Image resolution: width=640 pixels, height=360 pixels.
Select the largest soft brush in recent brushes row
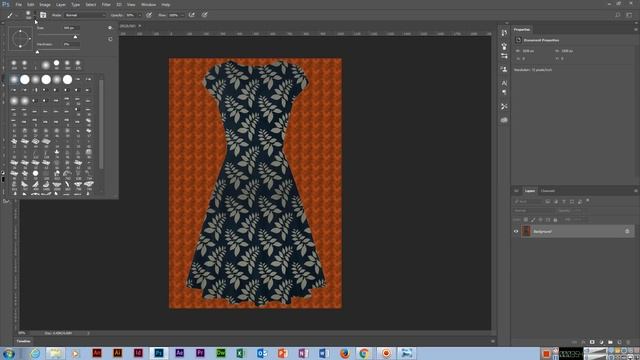coord(46,64)
